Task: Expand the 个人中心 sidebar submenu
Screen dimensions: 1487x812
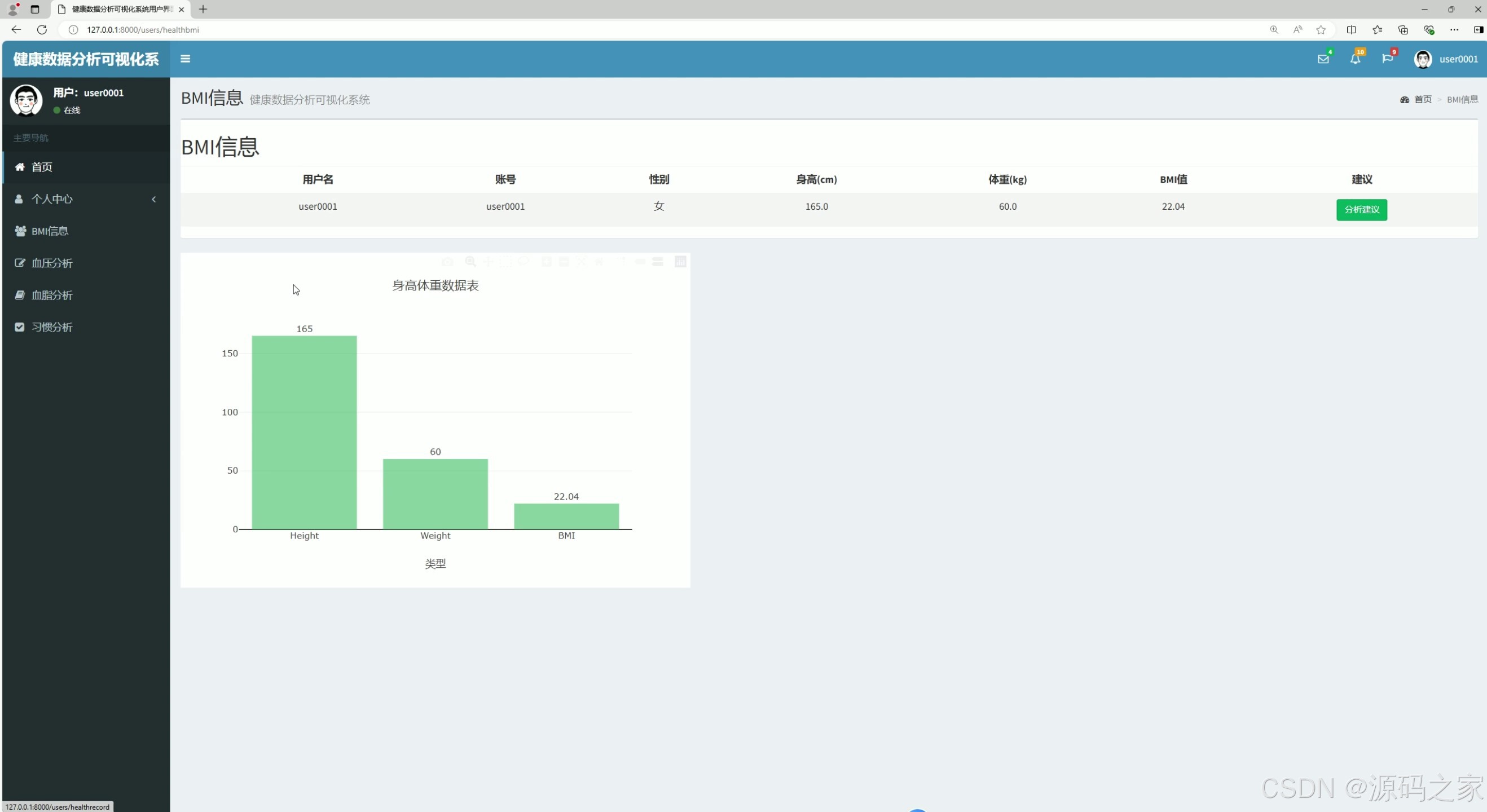Action: click(x=86, y=199)
